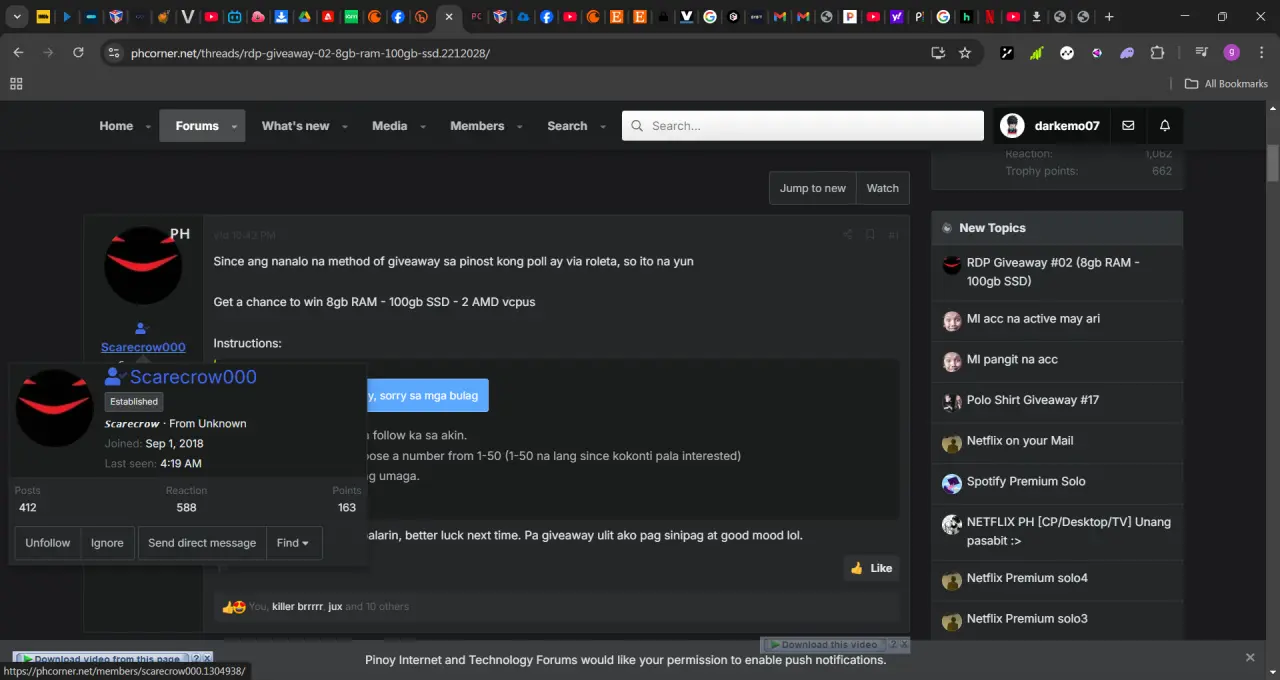
Task: Switch to the Netflix tab
Action: coord(989,17)
